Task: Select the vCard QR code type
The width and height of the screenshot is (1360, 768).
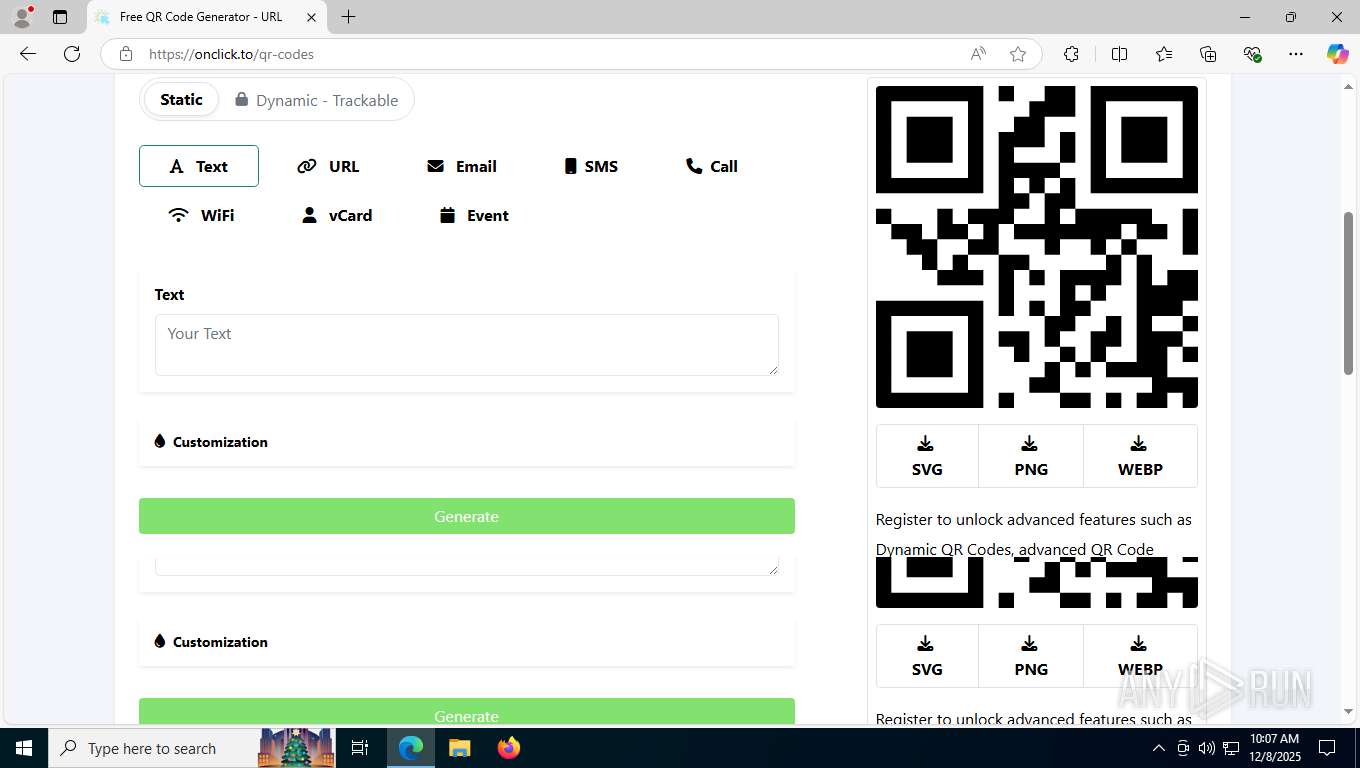Action: pyautogui.click(x=337, y=215)
